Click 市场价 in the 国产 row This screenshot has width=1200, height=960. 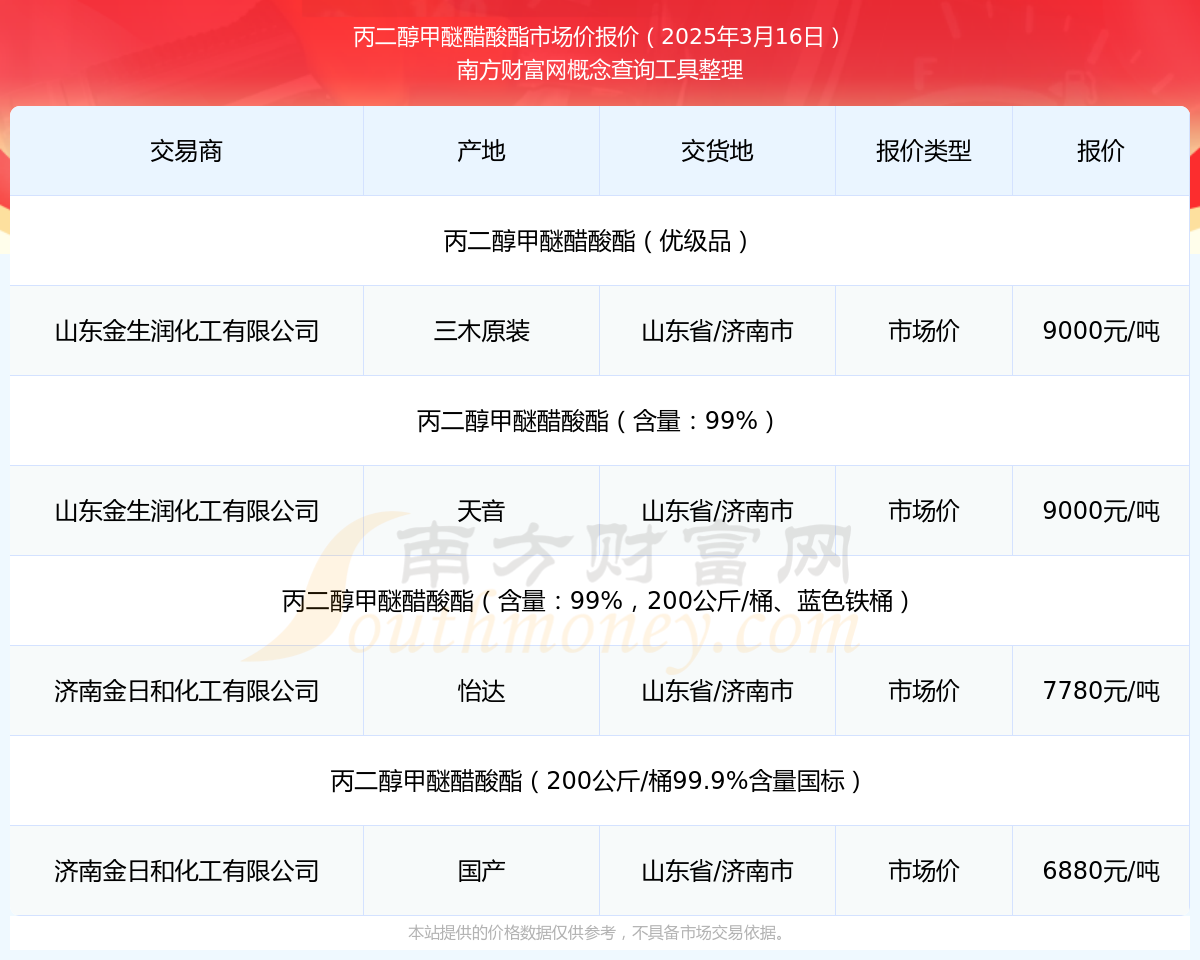(924, 871)
